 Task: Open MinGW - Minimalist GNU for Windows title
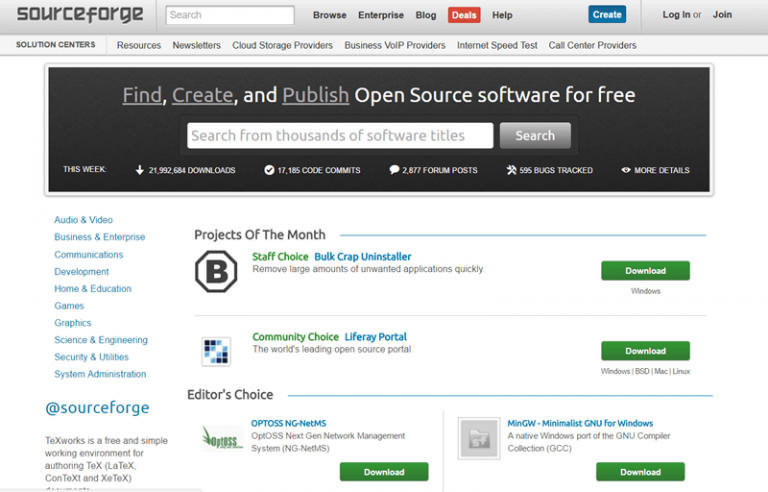pyautogui.click(x=580, y=423)
